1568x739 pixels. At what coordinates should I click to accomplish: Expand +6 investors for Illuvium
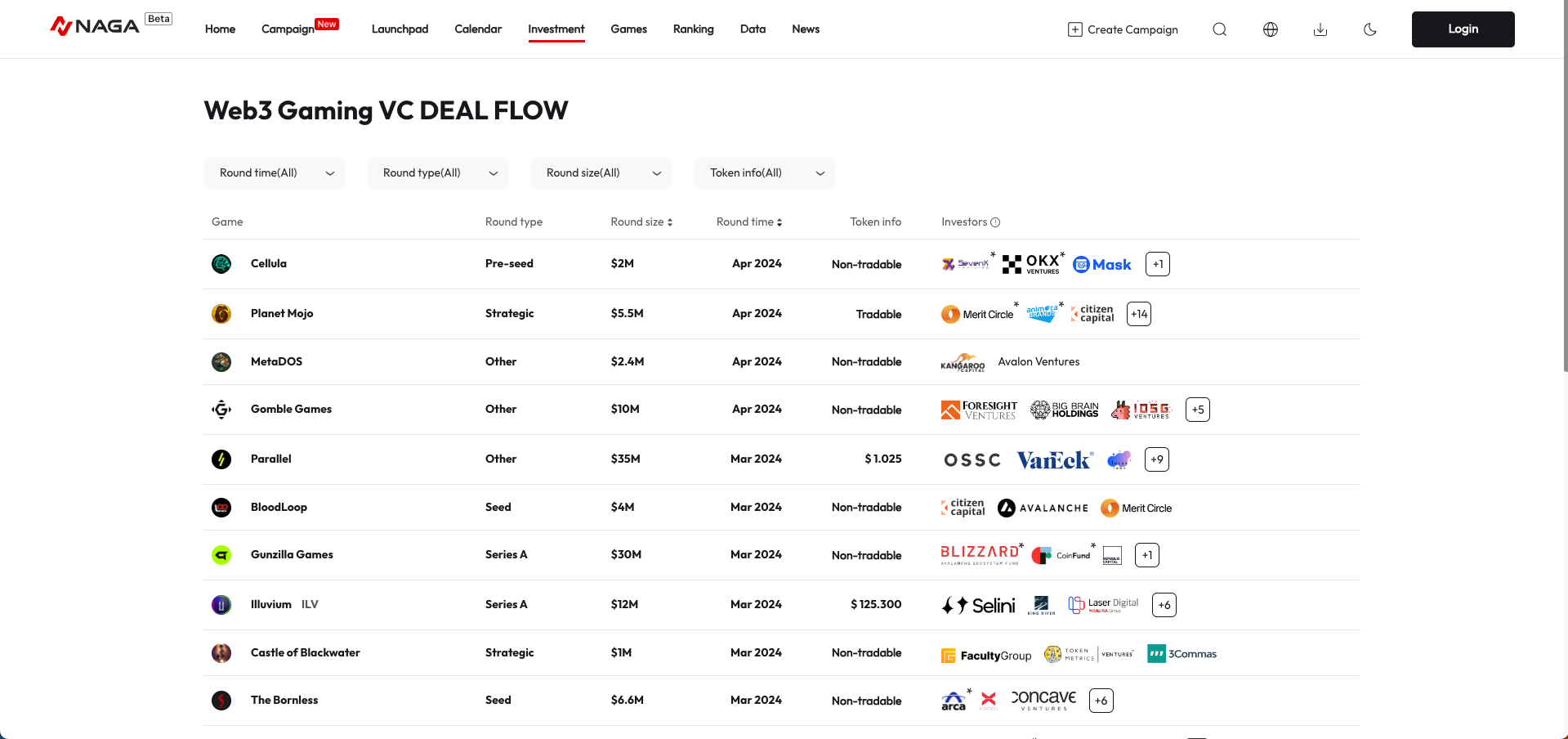pos(1164,605)
